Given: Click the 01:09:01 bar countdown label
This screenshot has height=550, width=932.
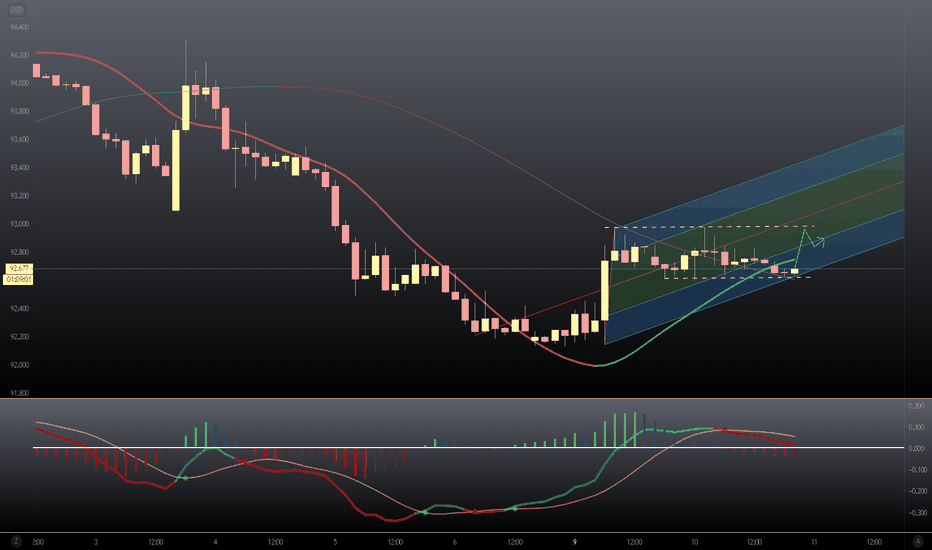Looking at the screenshot, I should (x=19, y=279).
